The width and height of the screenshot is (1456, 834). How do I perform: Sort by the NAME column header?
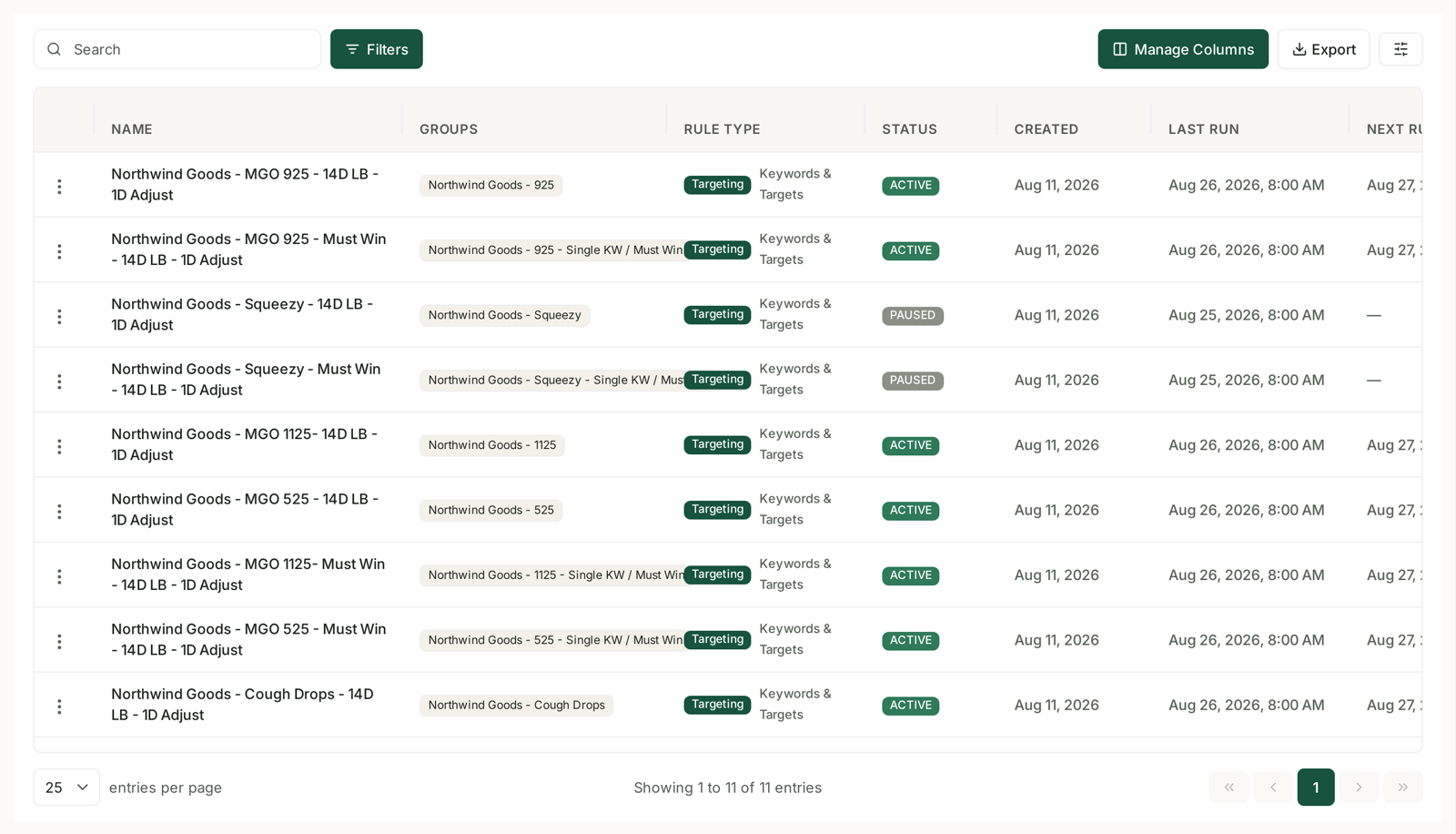point(132,129)
